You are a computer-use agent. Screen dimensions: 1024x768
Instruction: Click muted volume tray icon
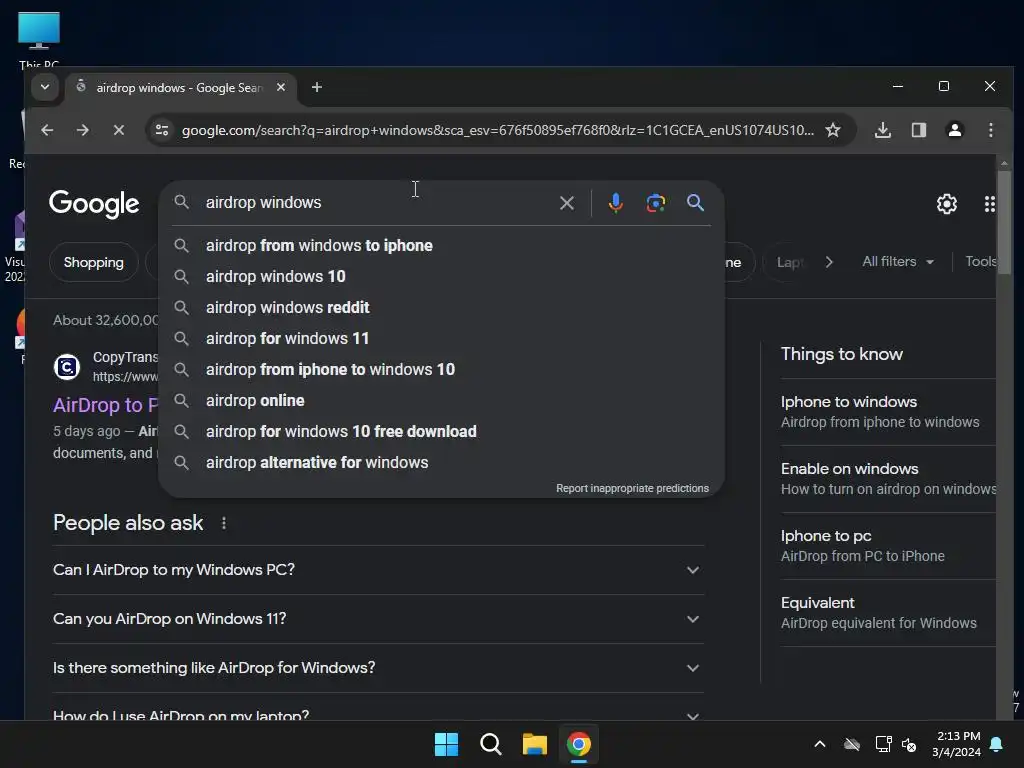pos(908,744)
